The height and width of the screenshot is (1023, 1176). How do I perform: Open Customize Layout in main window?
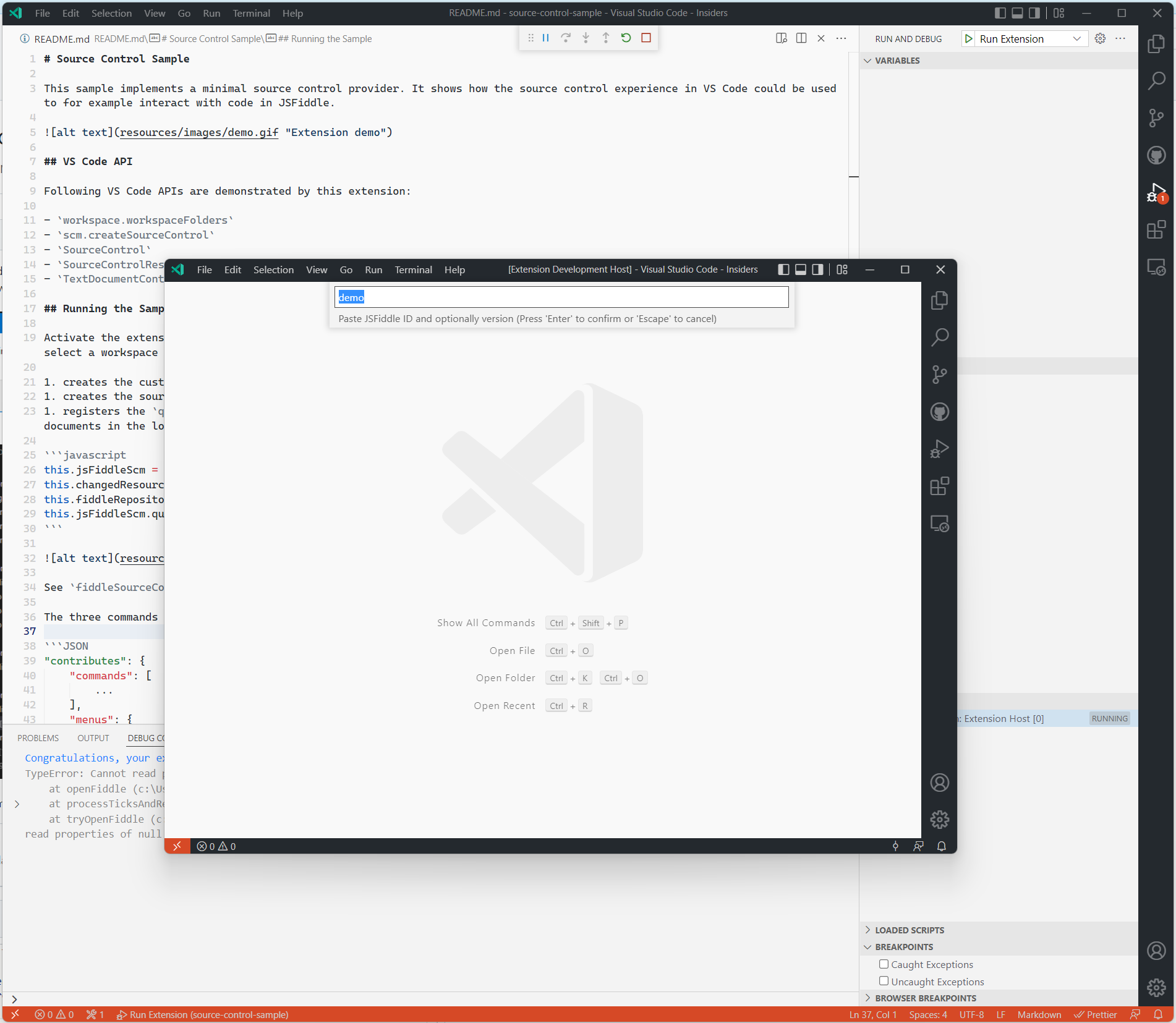coord(1059,13)
